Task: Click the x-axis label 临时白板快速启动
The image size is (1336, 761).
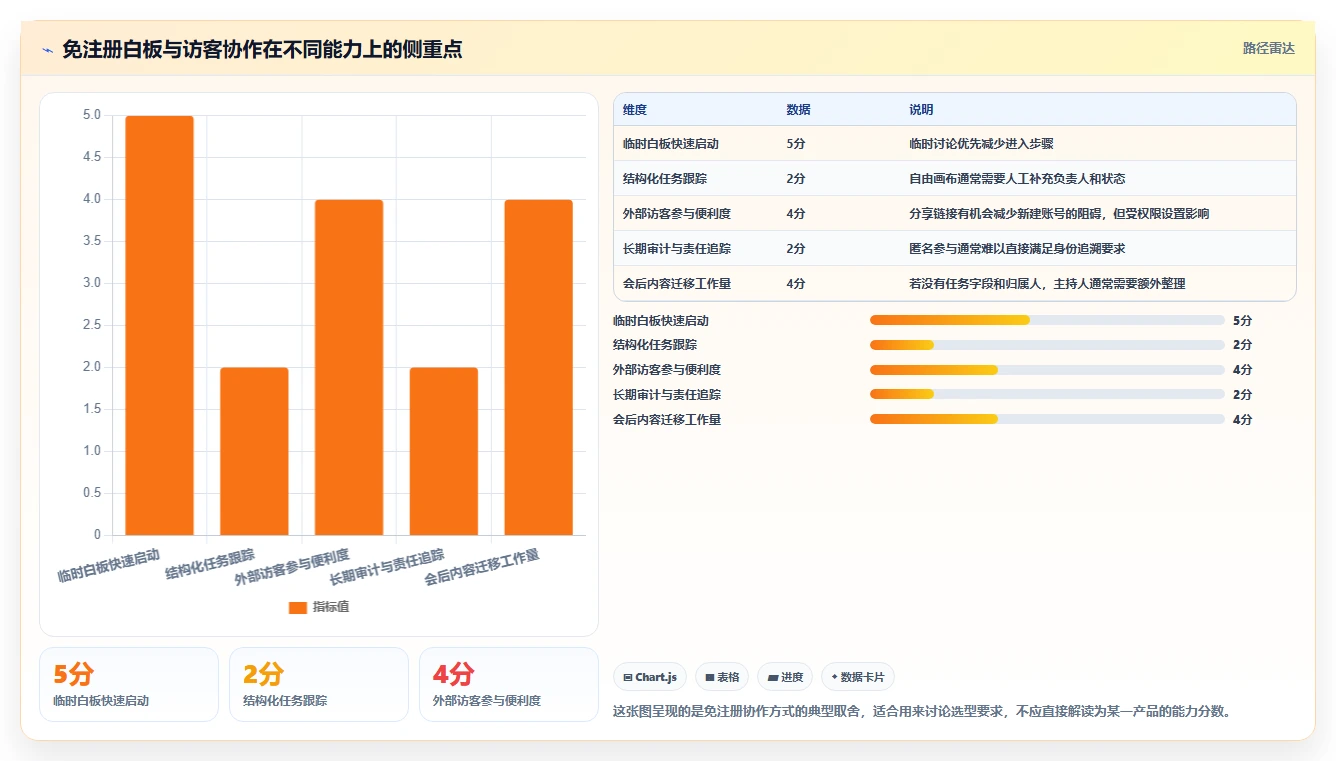Action: coord(108,564)
